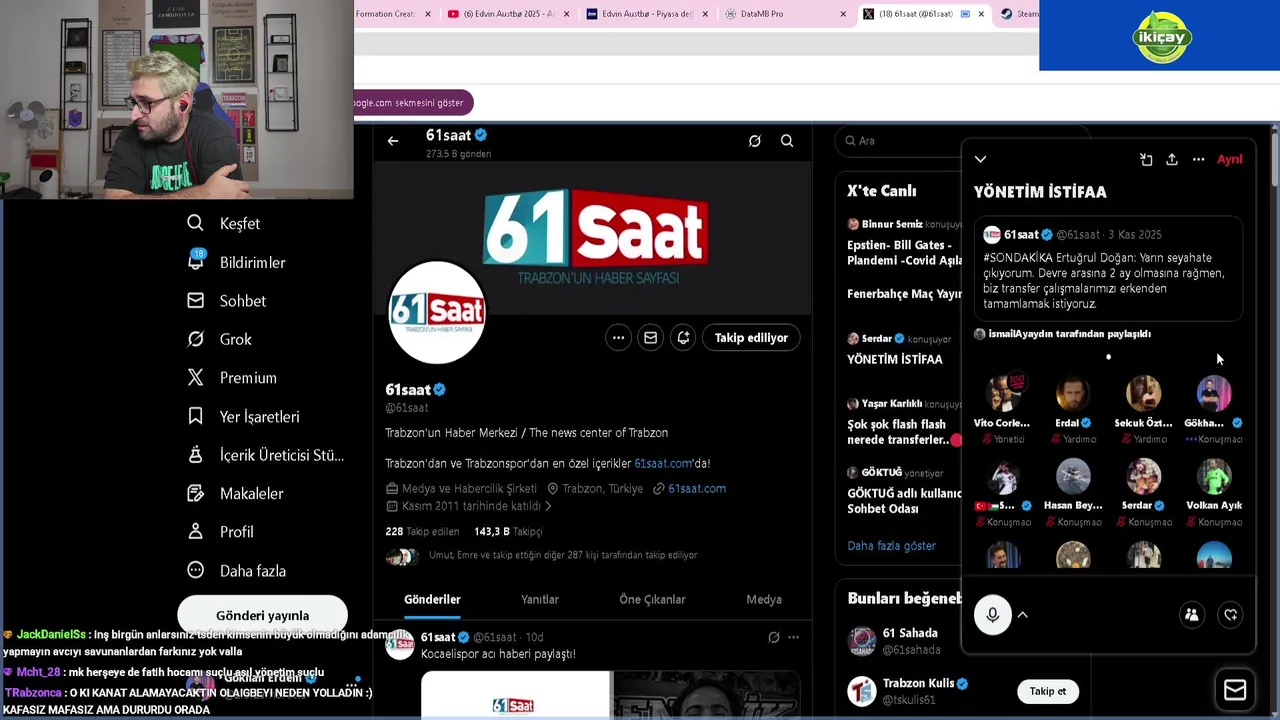Click 228 Takip edilen count
The image size is (1280, 720).
click(x=422, y=532)
